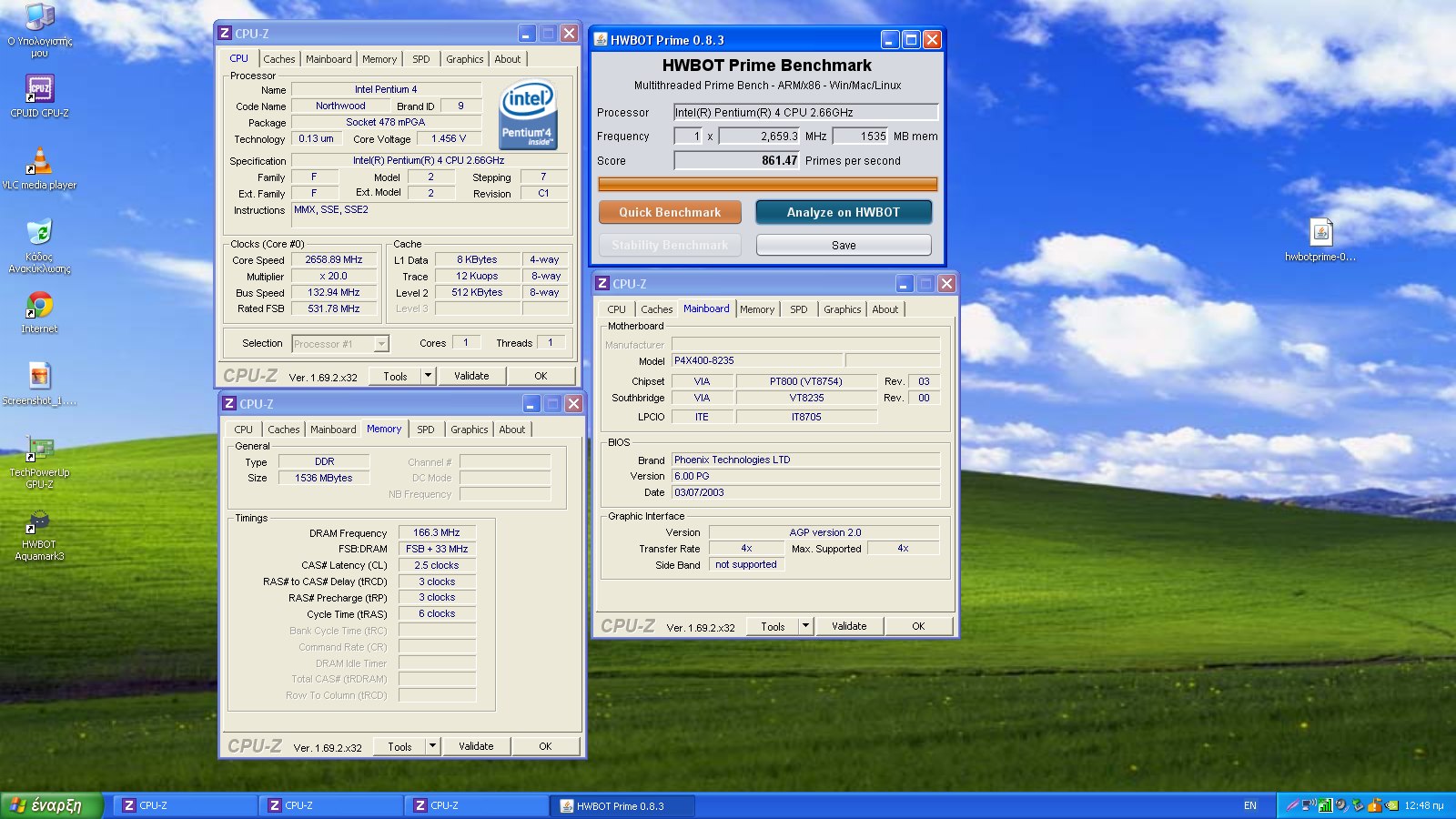Open the HWBOT Aquamark3 shortcut

(x=40, y=521)
